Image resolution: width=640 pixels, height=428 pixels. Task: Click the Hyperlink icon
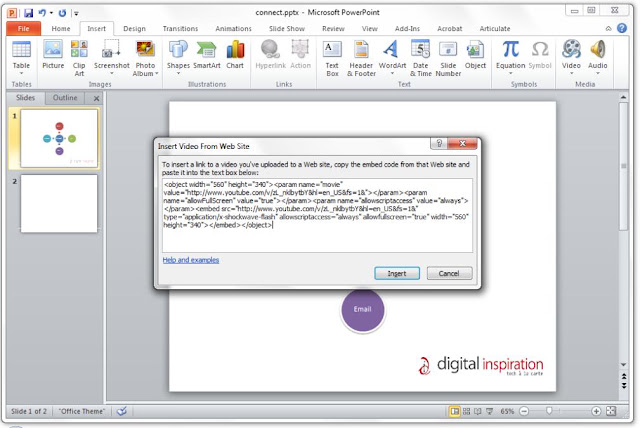(270, 49)
